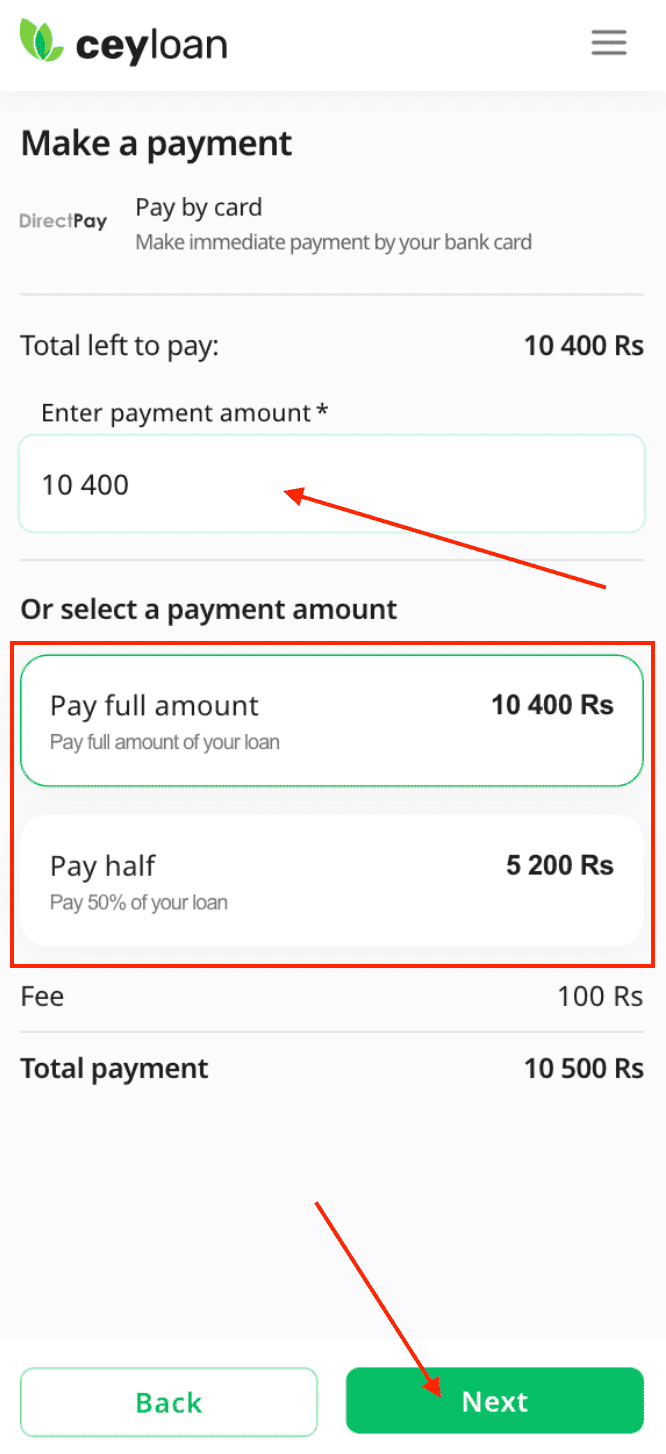The width and height of the screenshot is (666, 1454).
Task: Click the DirectPay logo
Action: (63, 222)
